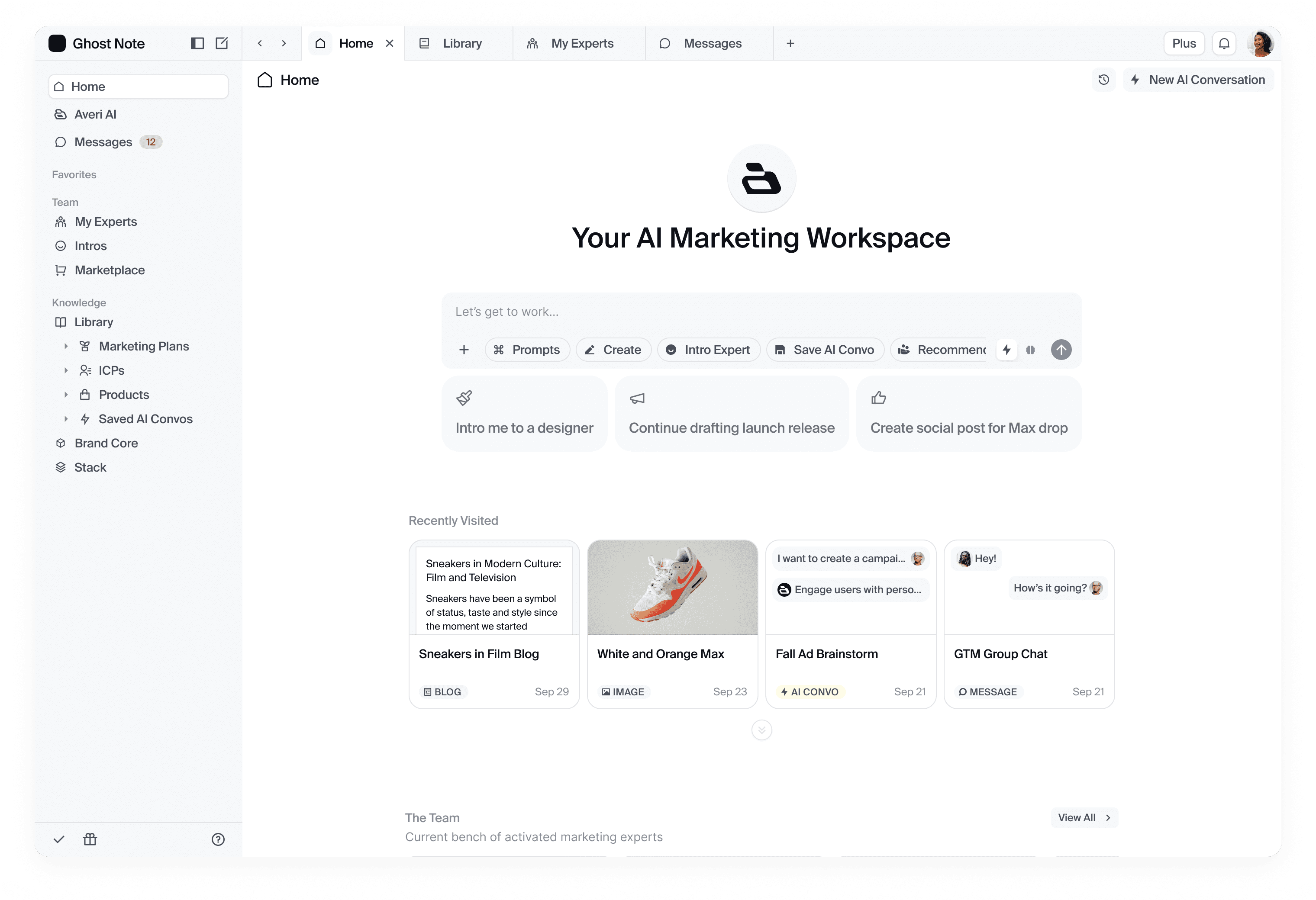This screenshot has height=900, width=1316.
Task: Toggle the lightning bolt mode in prompt bar
Action: point(1007,350)
